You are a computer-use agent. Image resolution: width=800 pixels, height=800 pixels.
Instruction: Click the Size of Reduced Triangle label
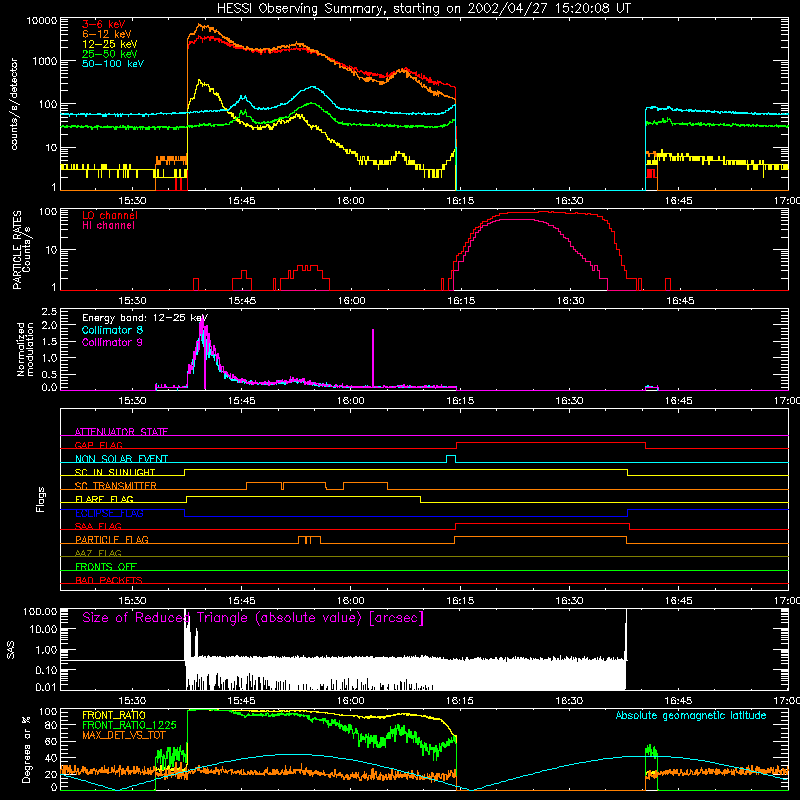pos(253,618)
